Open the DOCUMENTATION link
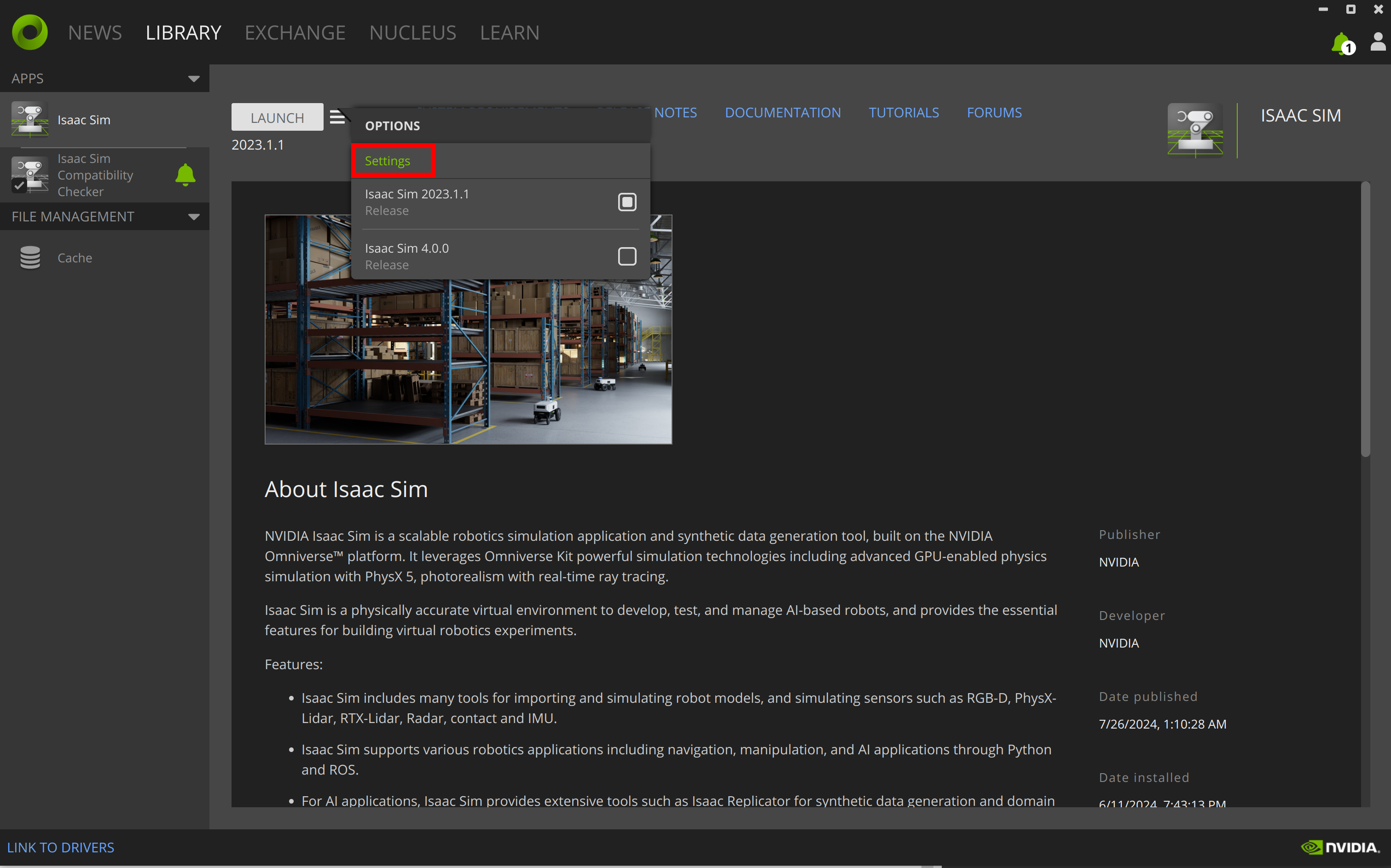1391x868 pixels. (x=782, y=112)
